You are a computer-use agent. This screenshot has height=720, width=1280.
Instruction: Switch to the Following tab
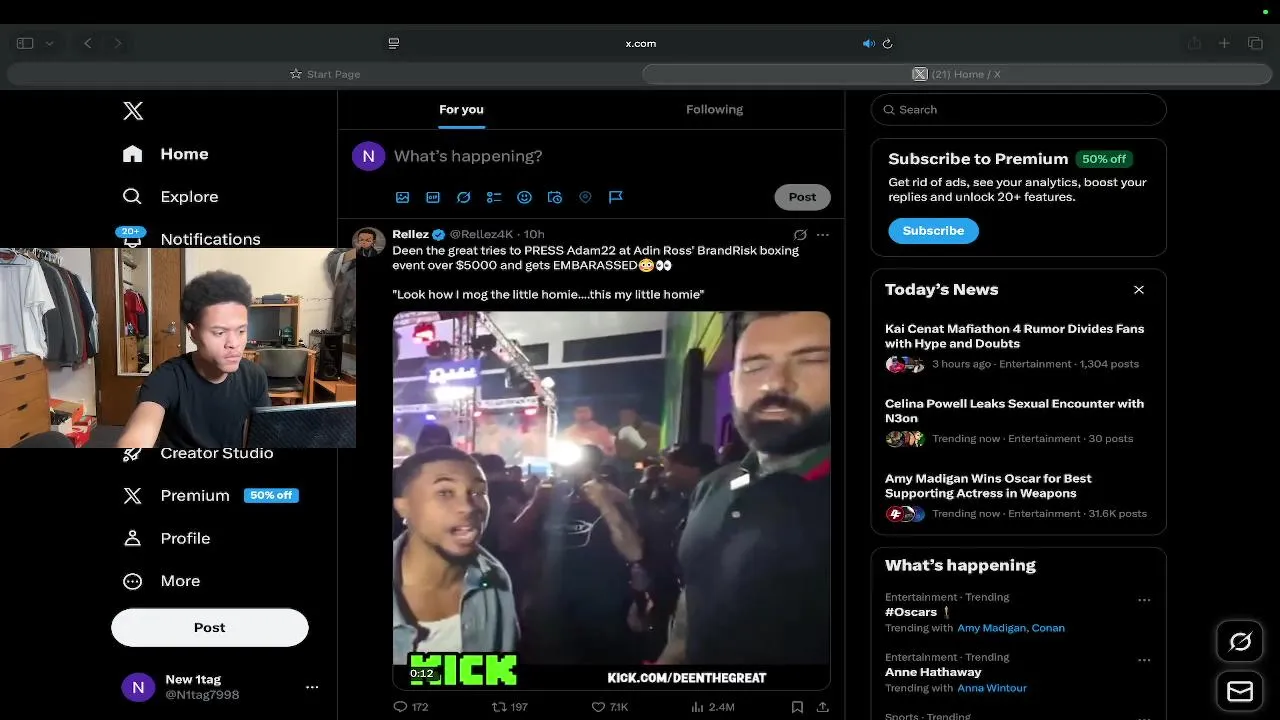(x=714, y=109)
